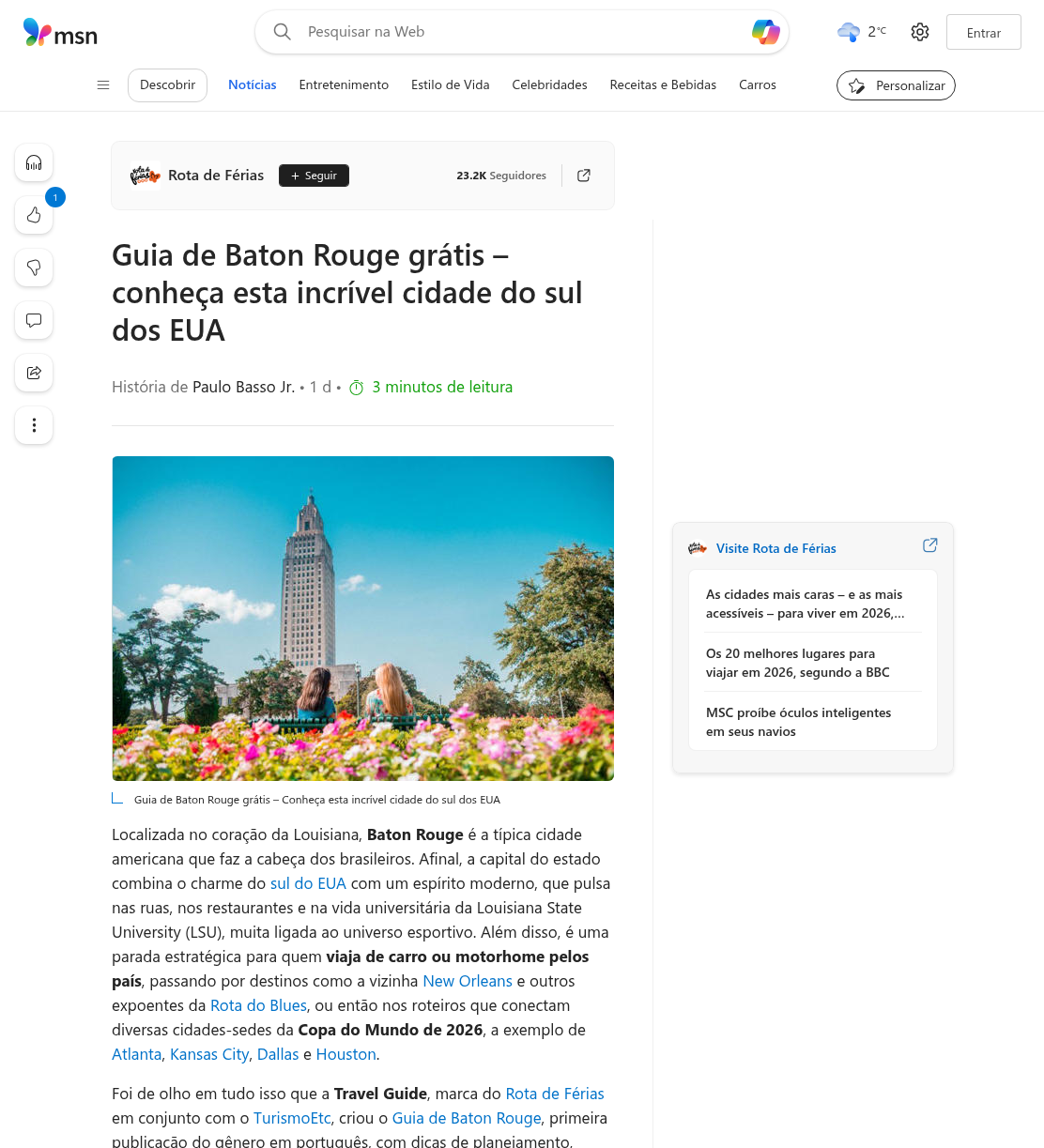The width and height of the screenshot is (1044, 1148).
Task: Open the weather forecast icon
Action: (849, 32)
